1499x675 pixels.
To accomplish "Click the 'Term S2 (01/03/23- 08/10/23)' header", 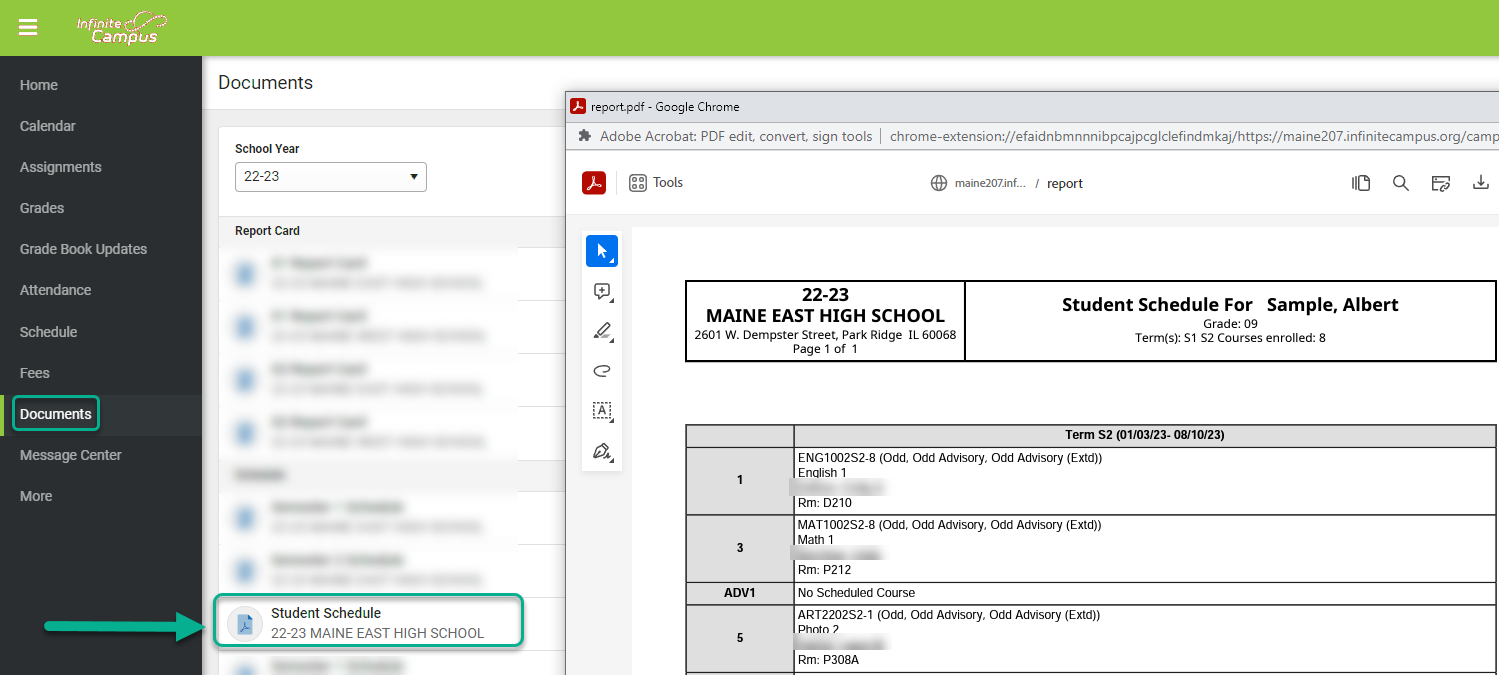I will coord(1145,435).
